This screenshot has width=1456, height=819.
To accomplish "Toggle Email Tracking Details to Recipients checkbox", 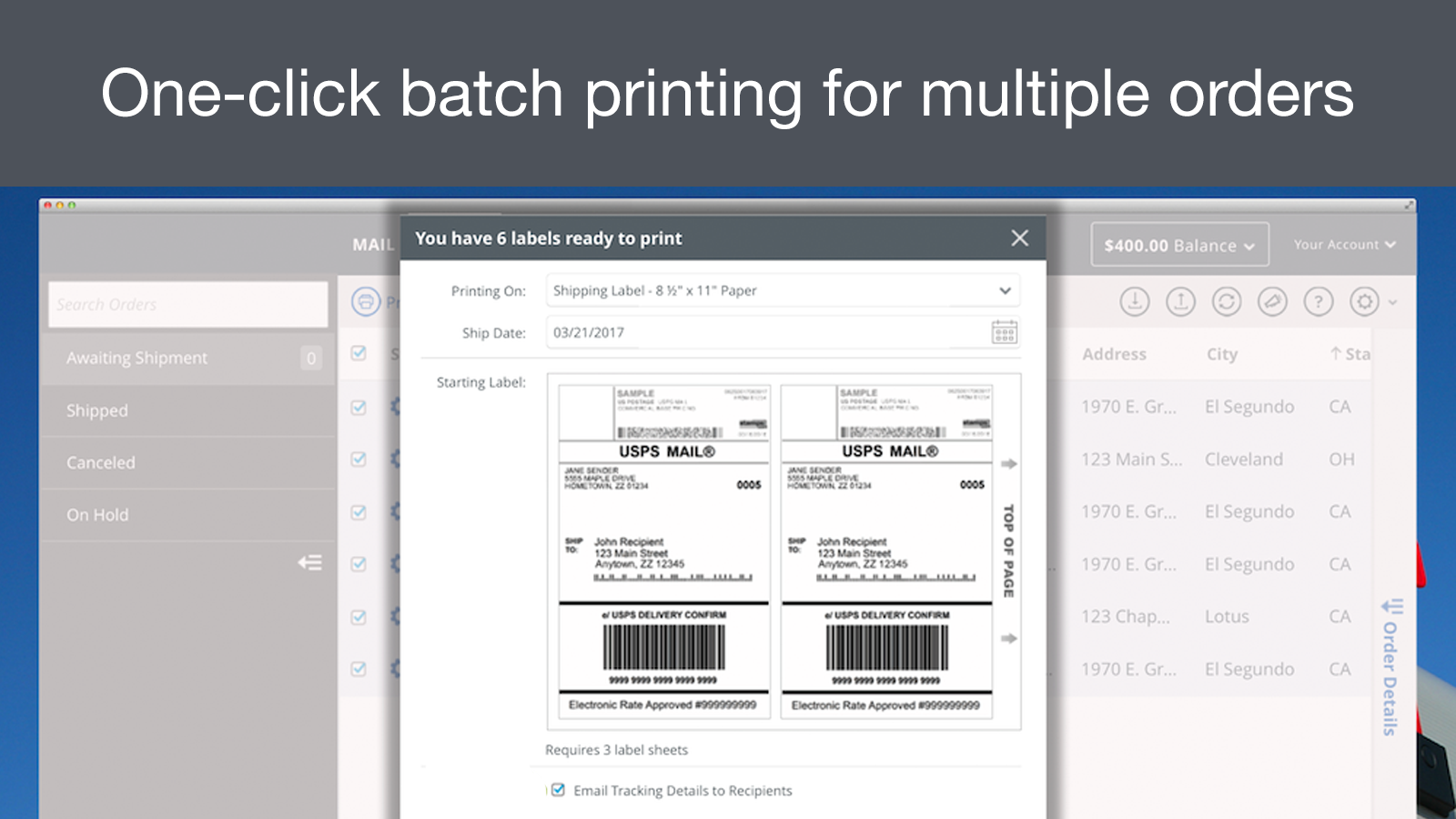I will 558,790.
